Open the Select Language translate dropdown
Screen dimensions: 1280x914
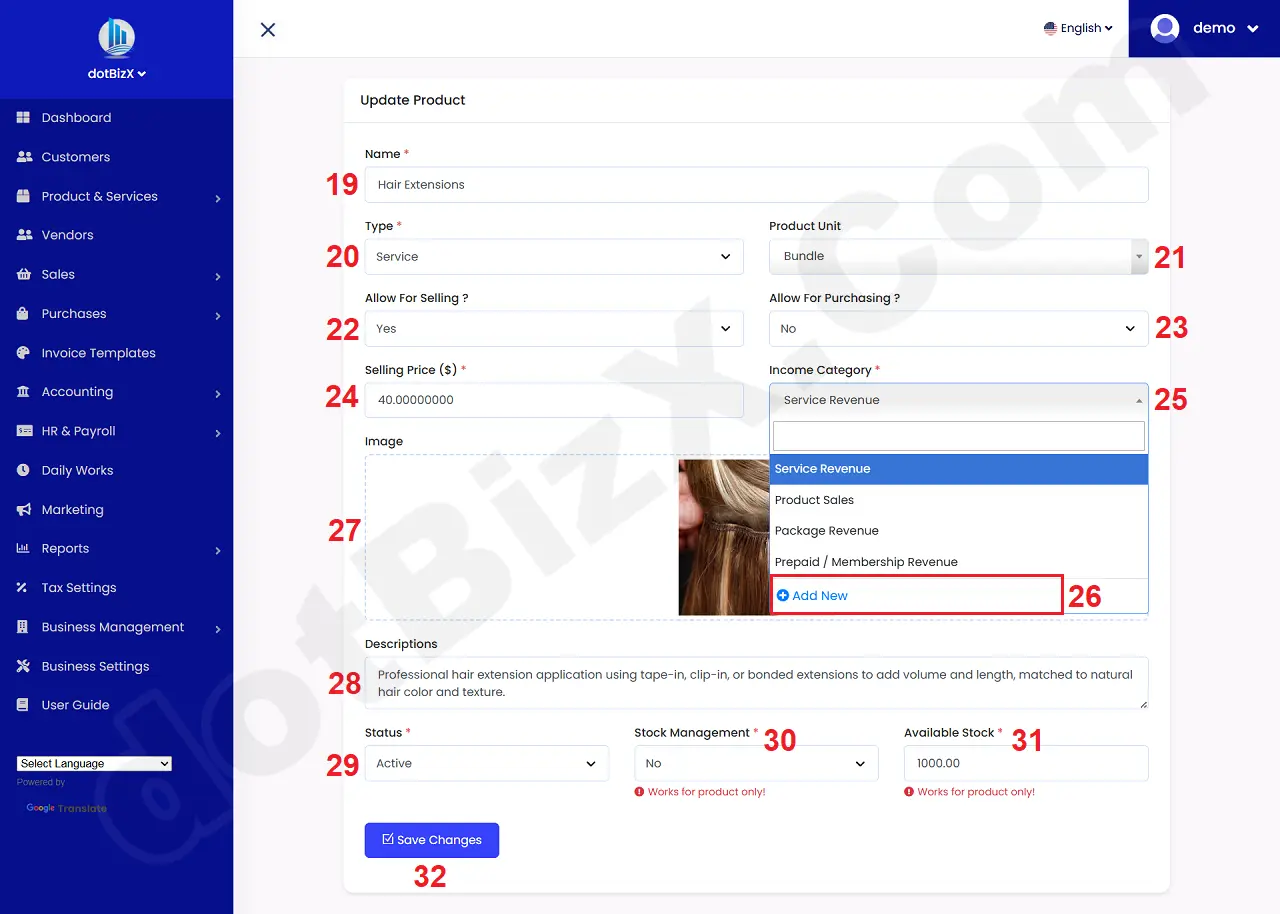[x=93, y=763]
